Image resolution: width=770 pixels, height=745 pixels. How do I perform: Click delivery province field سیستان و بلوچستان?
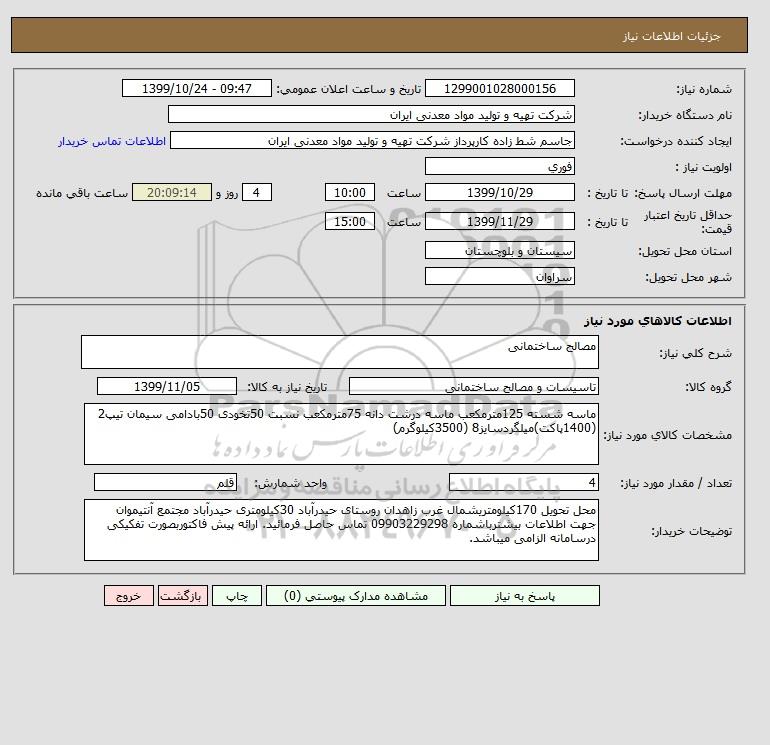click(x=499, y=250)
